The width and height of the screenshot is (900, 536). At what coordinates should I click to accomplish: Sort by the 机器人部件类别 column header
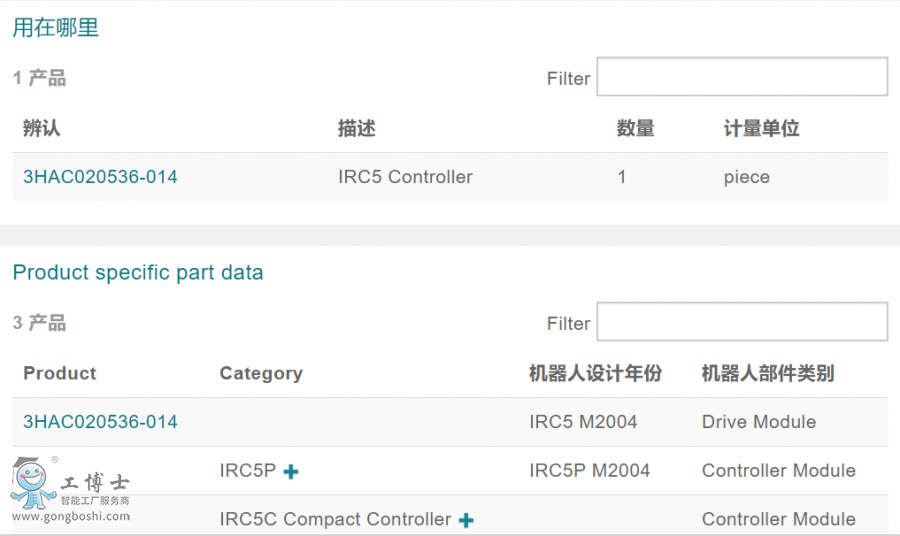768,373
